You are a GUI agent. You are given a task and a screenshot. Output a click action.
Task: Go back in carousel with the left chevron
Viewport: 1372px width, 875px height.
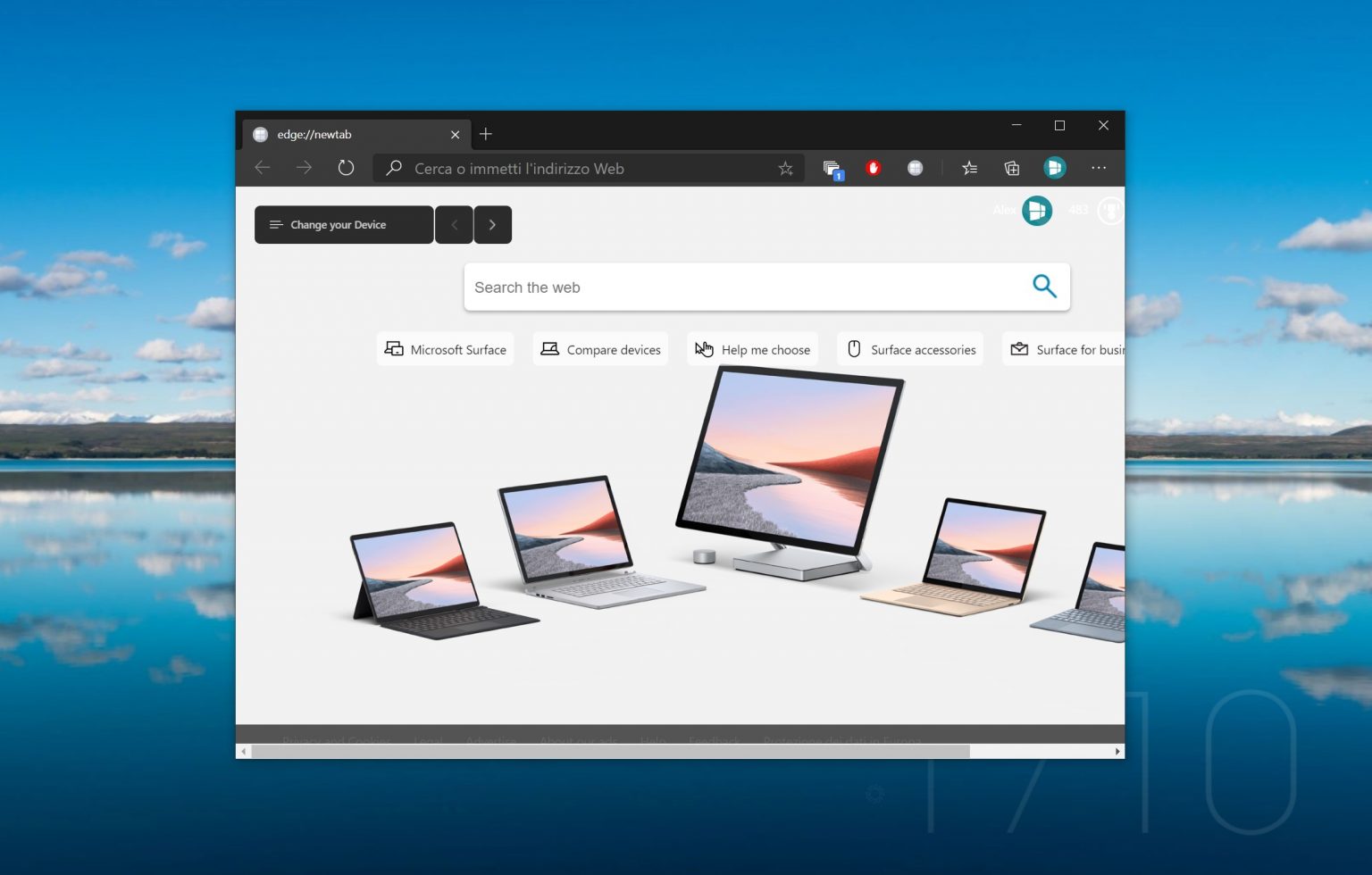[x=454, y=224]
